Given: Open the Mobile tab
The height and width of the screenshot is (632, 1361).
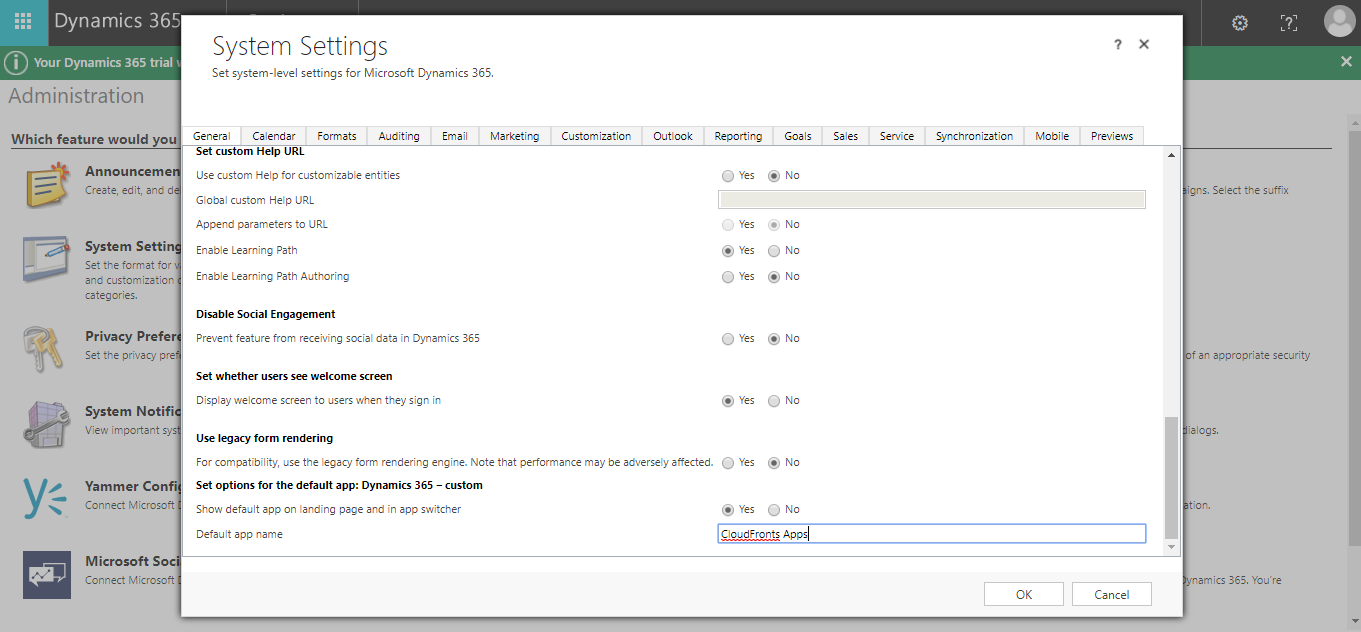Looking at the screenshot, I should pos(1052,136).
